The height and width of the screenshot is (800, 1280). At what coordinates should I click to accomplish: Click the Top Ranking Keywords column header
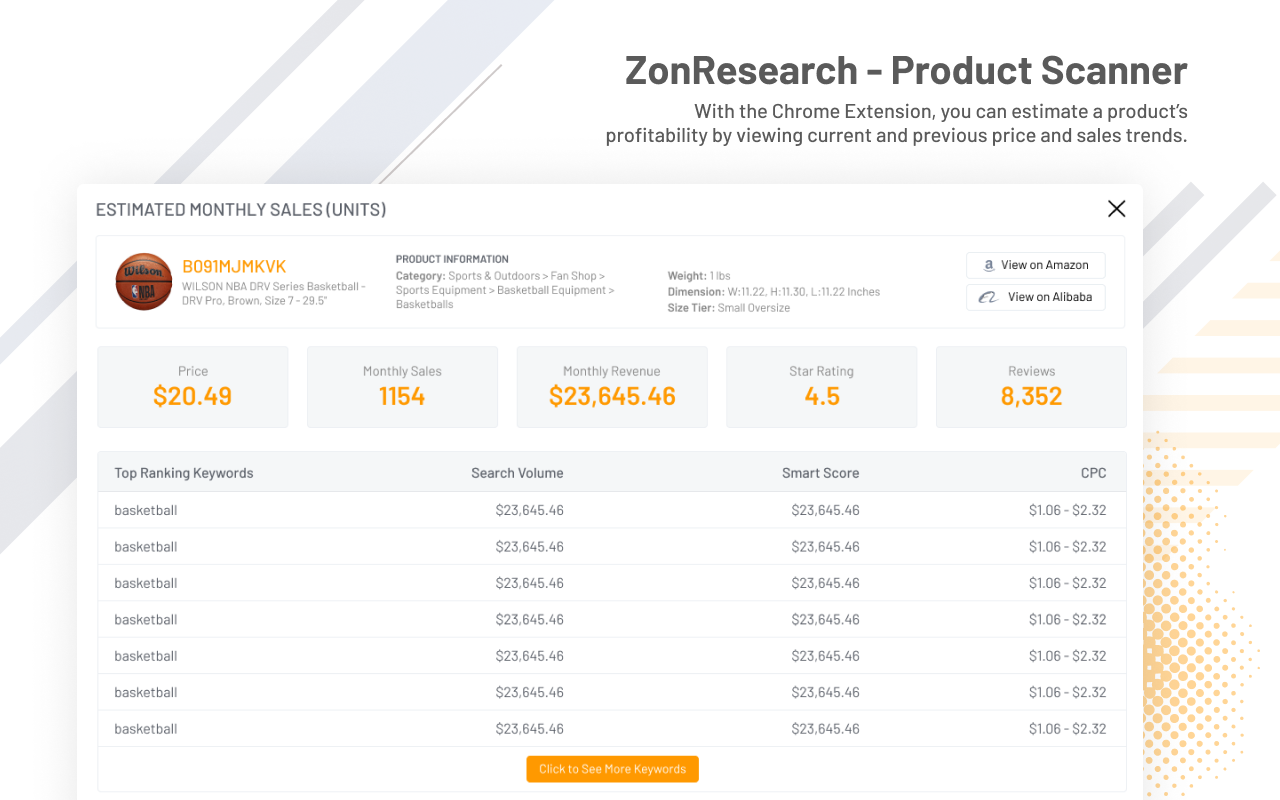(184, 473)
